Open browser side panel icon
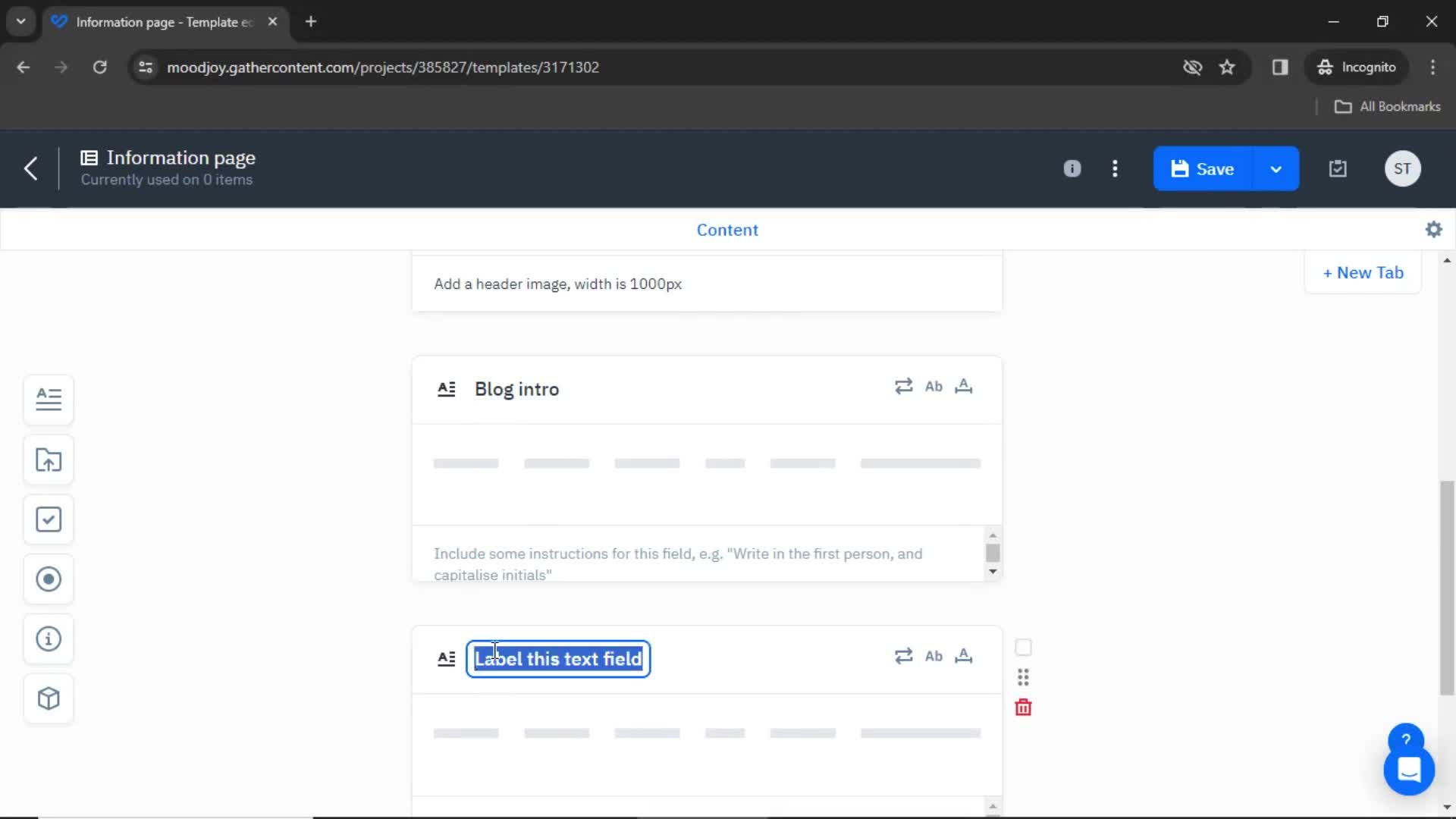Viewport: 1456px width, 819px height. click(x=1280, y=67)
